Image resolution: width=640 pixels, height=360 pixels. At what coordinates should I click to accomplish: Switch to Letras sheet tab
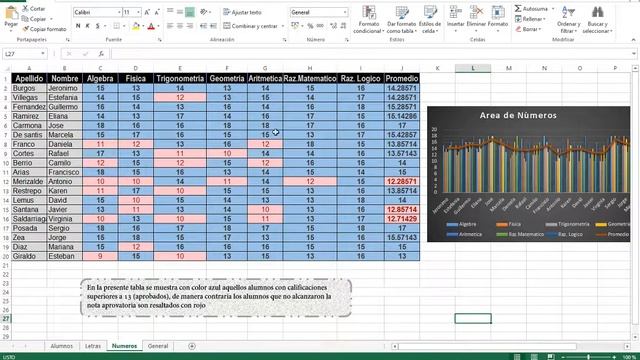(93, 346)
